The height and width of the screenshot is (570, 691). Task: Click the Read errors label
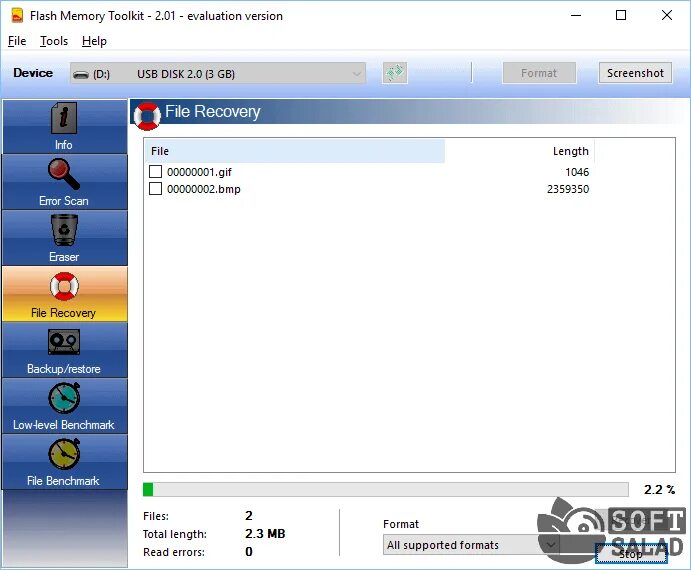[174, 552]
